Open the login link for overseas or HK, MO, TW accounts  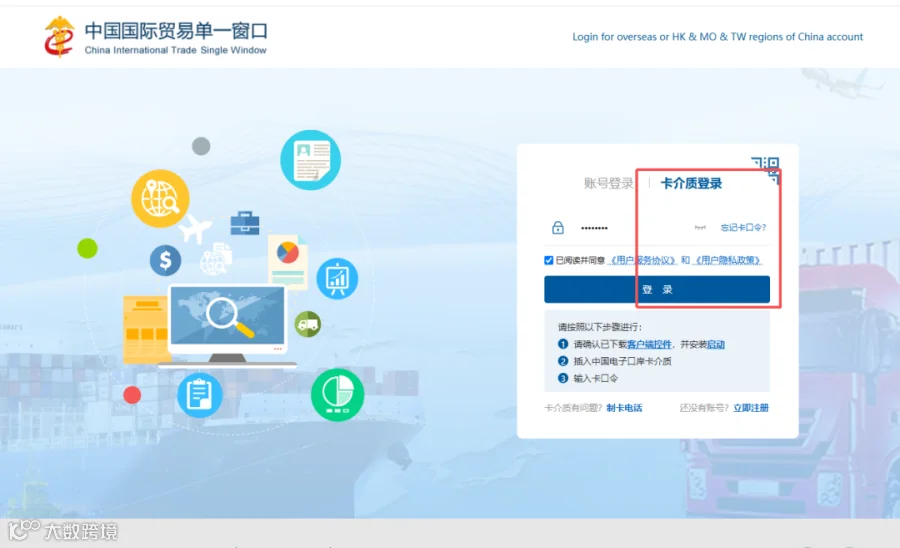point(717,37)
